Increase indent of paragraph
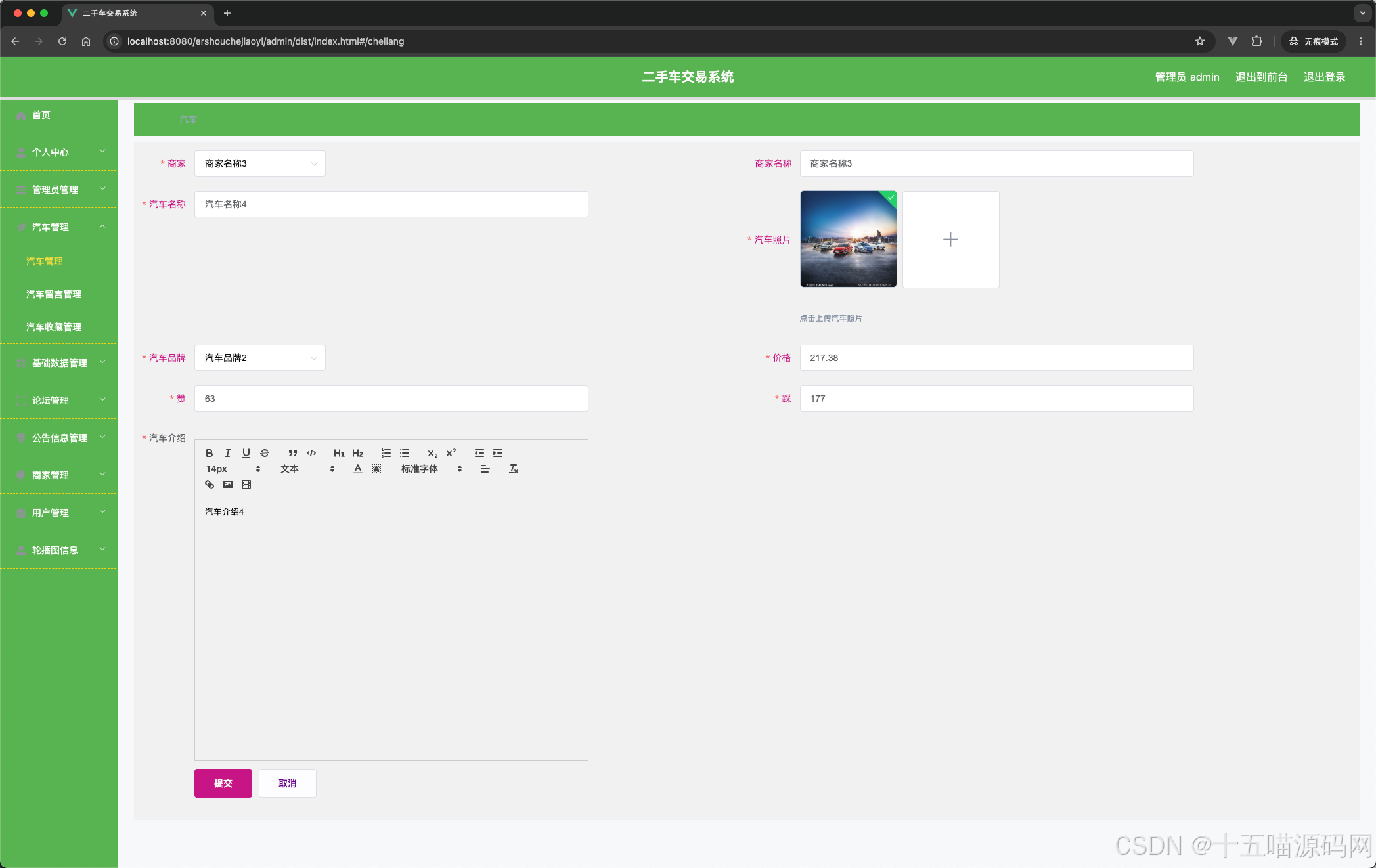This screenshot has height=868, width=1376. 498,453
